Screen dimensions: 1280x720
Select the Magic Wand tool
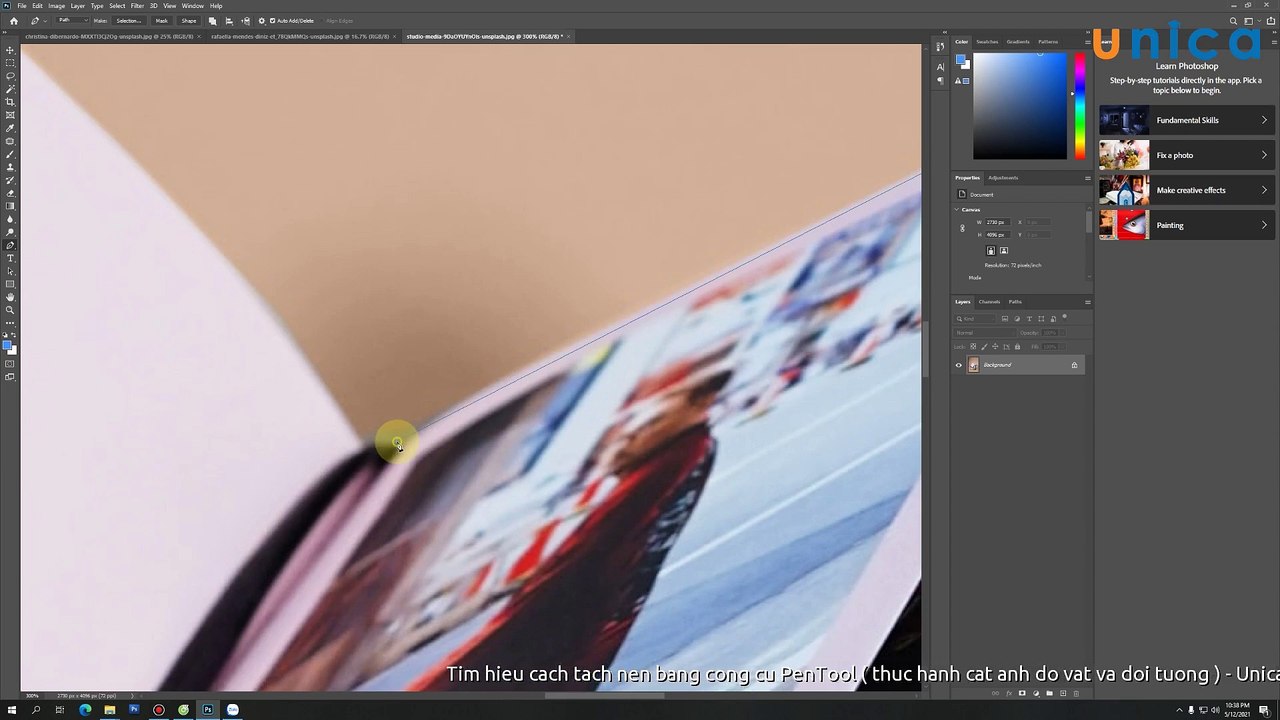[x=10, y=89]
